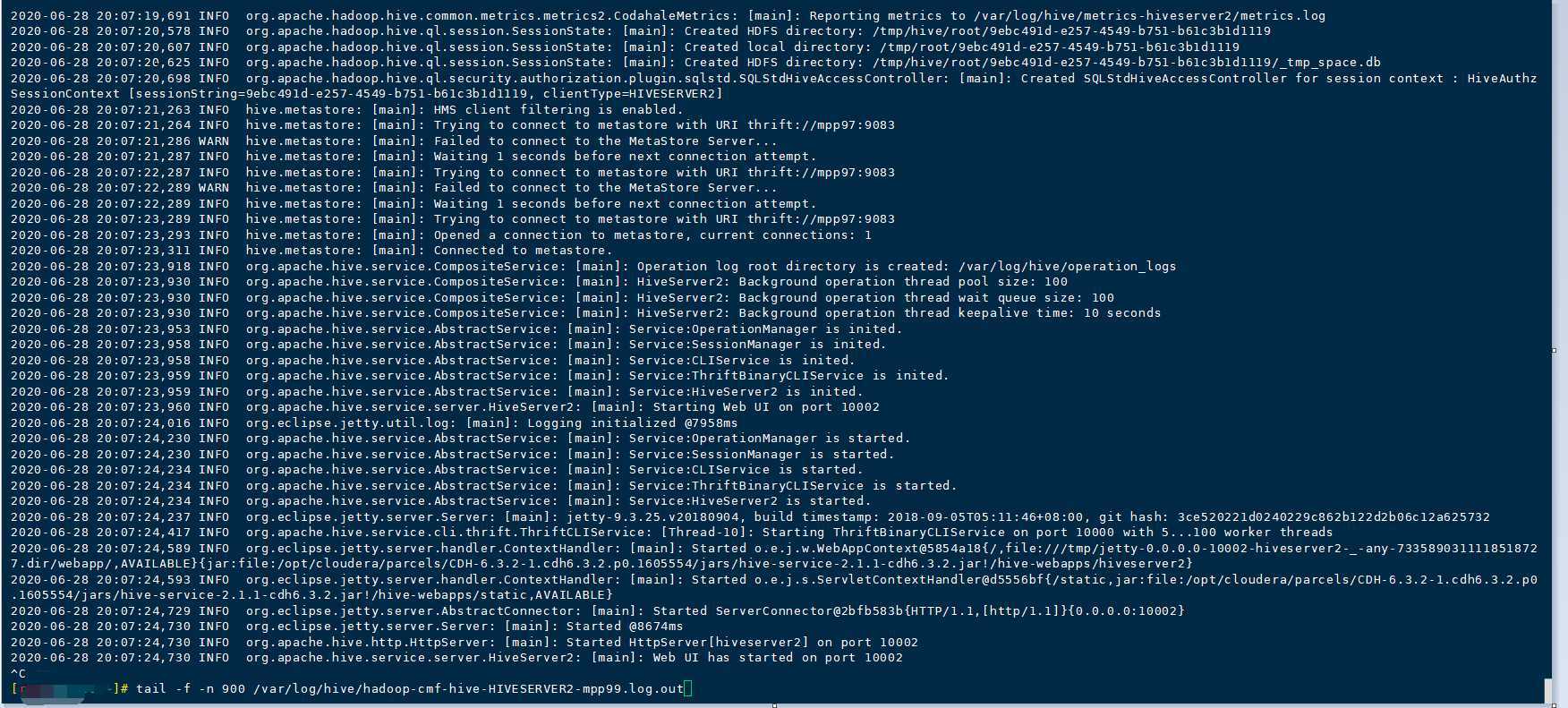Click the bottom-right corner resize handle
This screenshot has width=1568, height=708.
(1554, 704)
